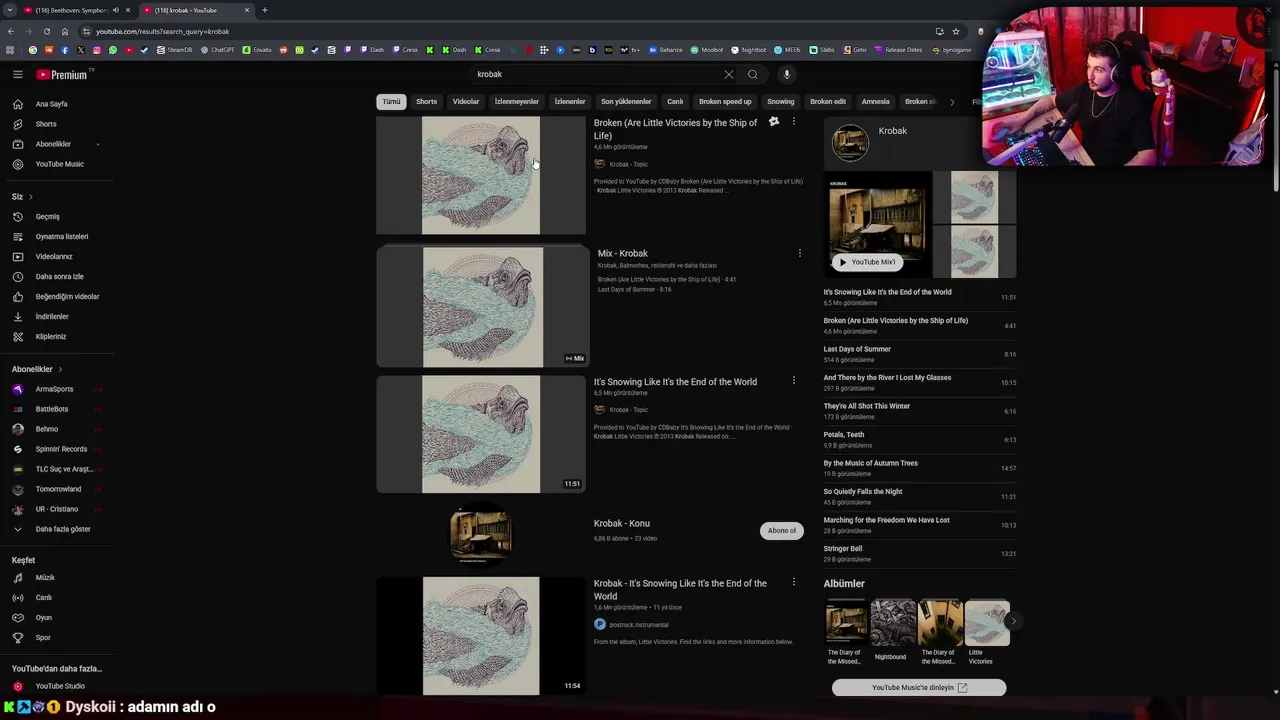1280x720 pixels.
Task: Clear the search box with the X icon
Action: point(728,74)
